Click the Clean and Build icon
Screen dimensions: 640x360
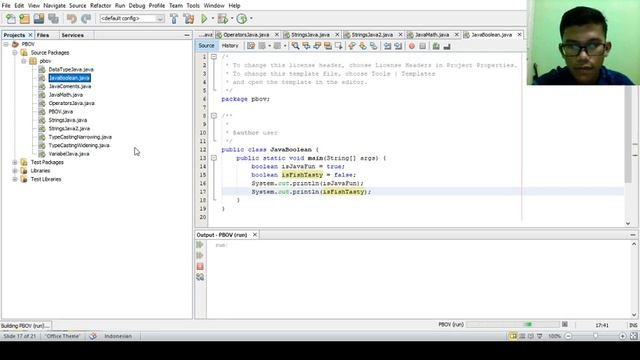click(189, 18)
